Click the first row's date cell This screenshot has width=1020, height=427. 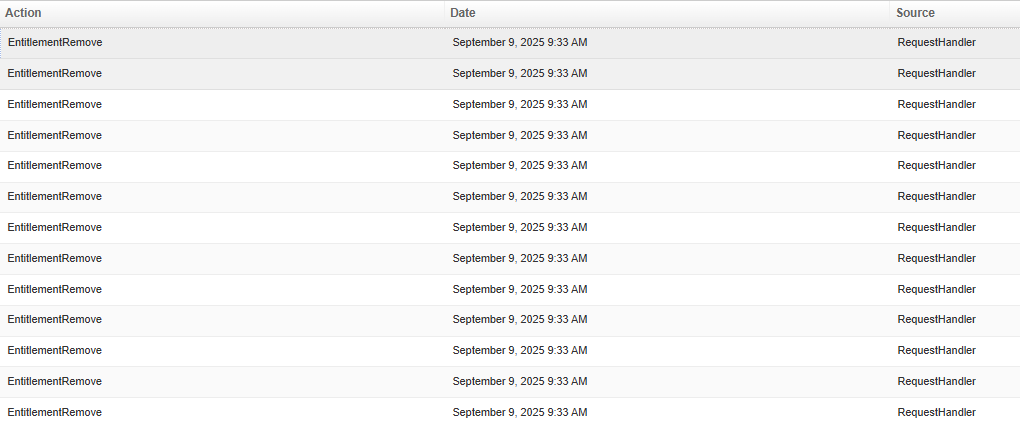519,43
